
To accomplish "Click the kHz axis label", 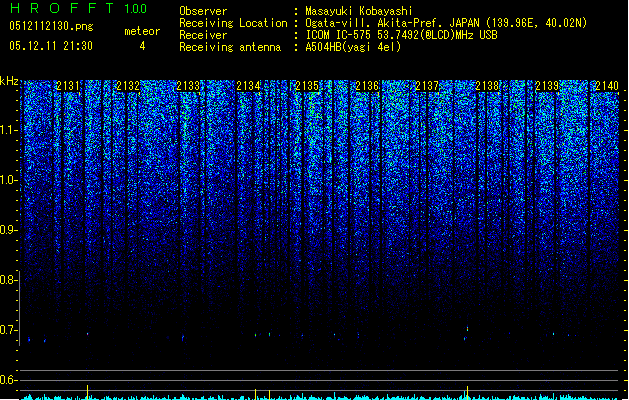I will pos(9,81).
